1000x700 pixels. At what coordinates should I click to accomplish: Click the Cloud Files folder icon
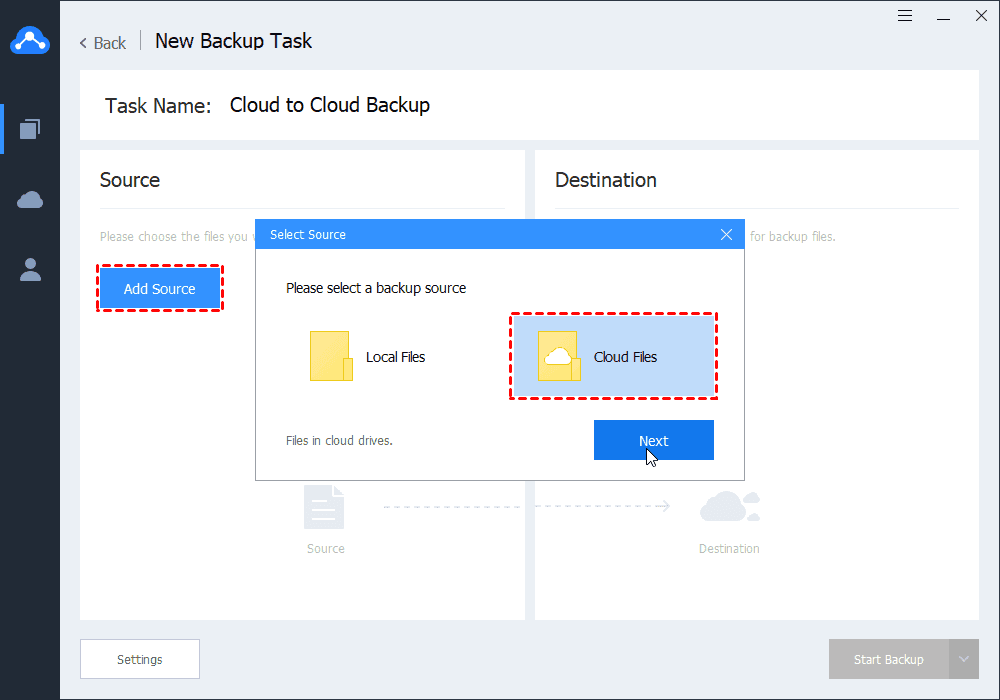click(x=559, y=356)
